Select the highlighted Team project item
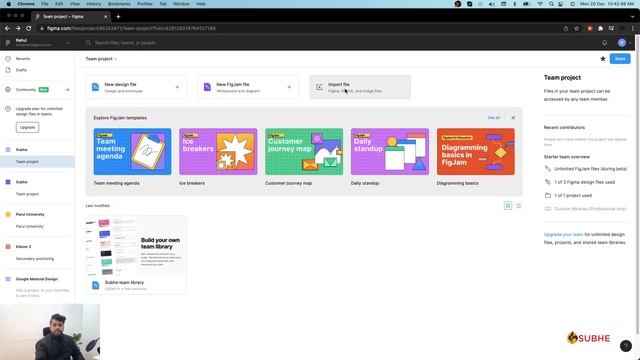The width and height of the screenshot is (640, 360). tap(37, 162)
